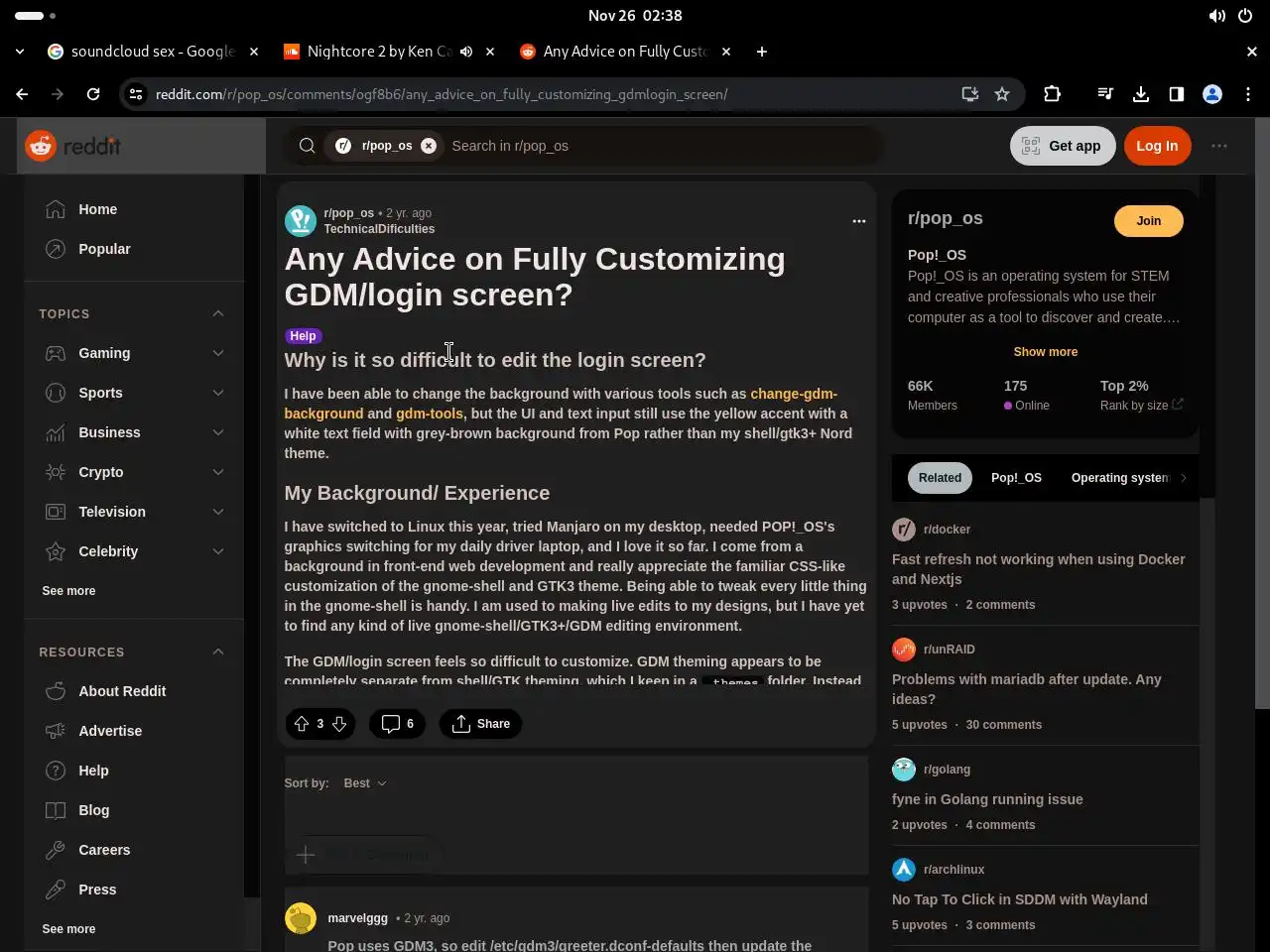Mute the Nightcore tab audio icon

(466, 52)
